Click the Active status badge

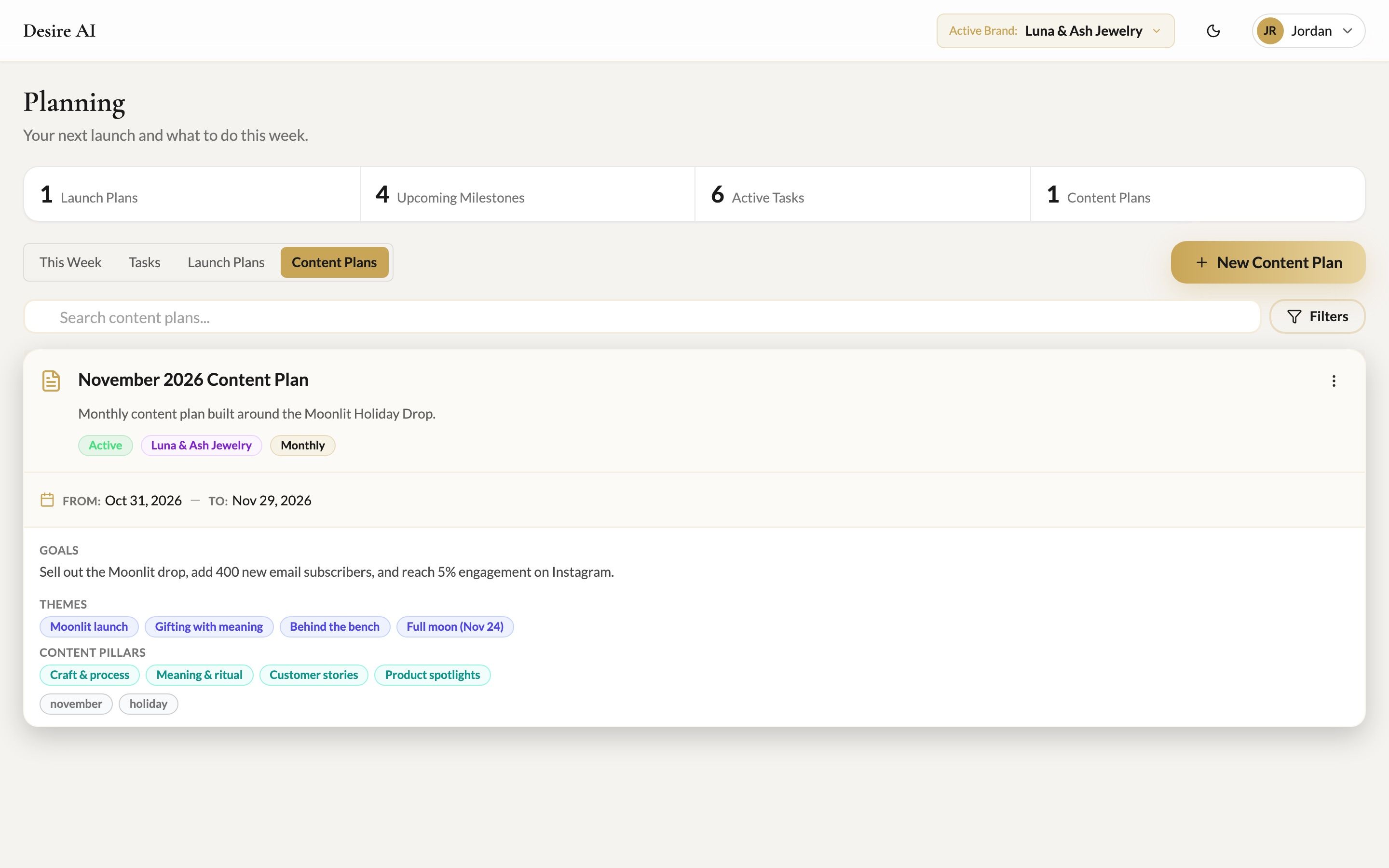105,446
